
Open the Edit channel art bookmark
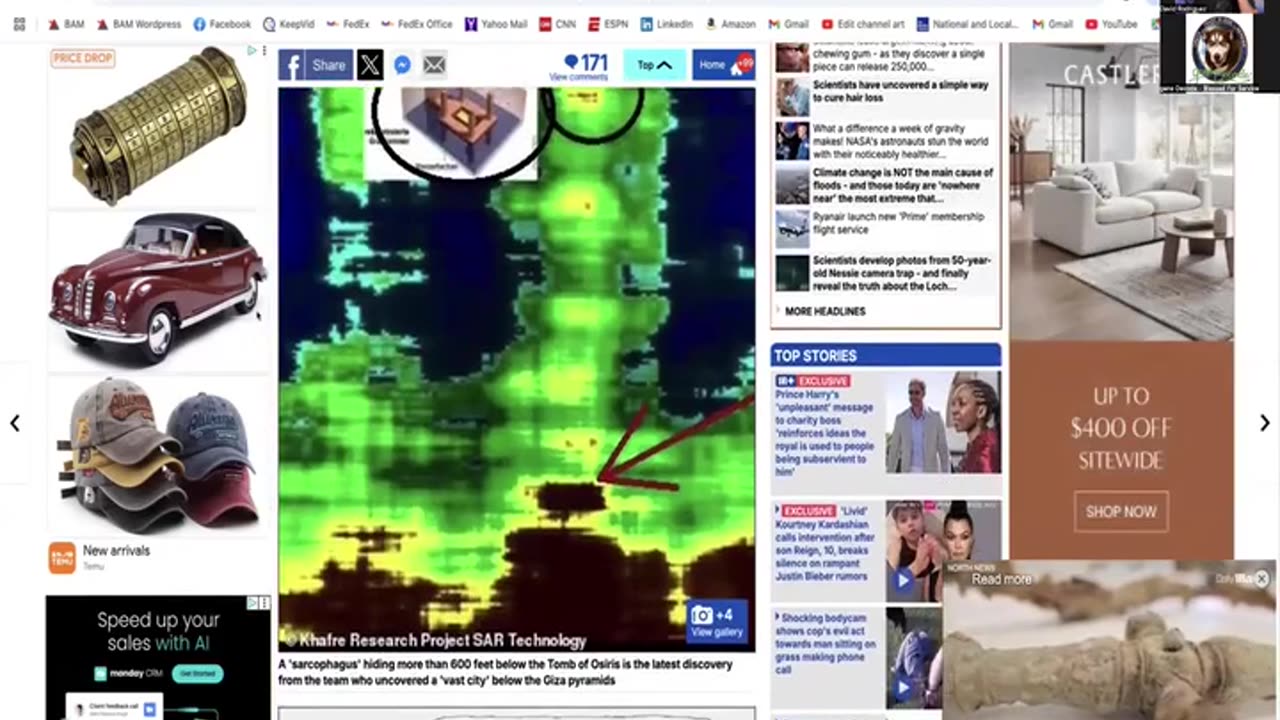pos(865,24)
